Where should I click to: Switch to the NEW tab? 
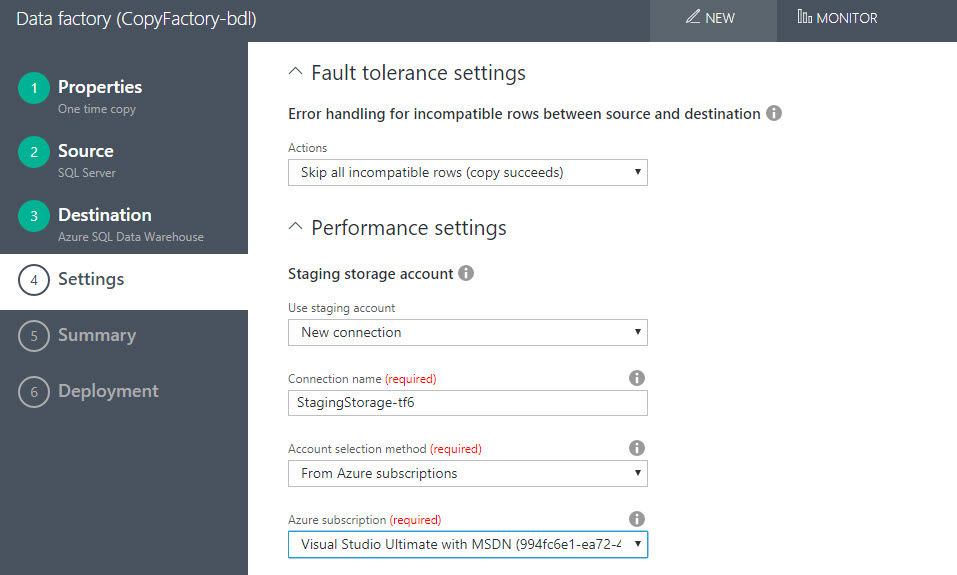711,18
